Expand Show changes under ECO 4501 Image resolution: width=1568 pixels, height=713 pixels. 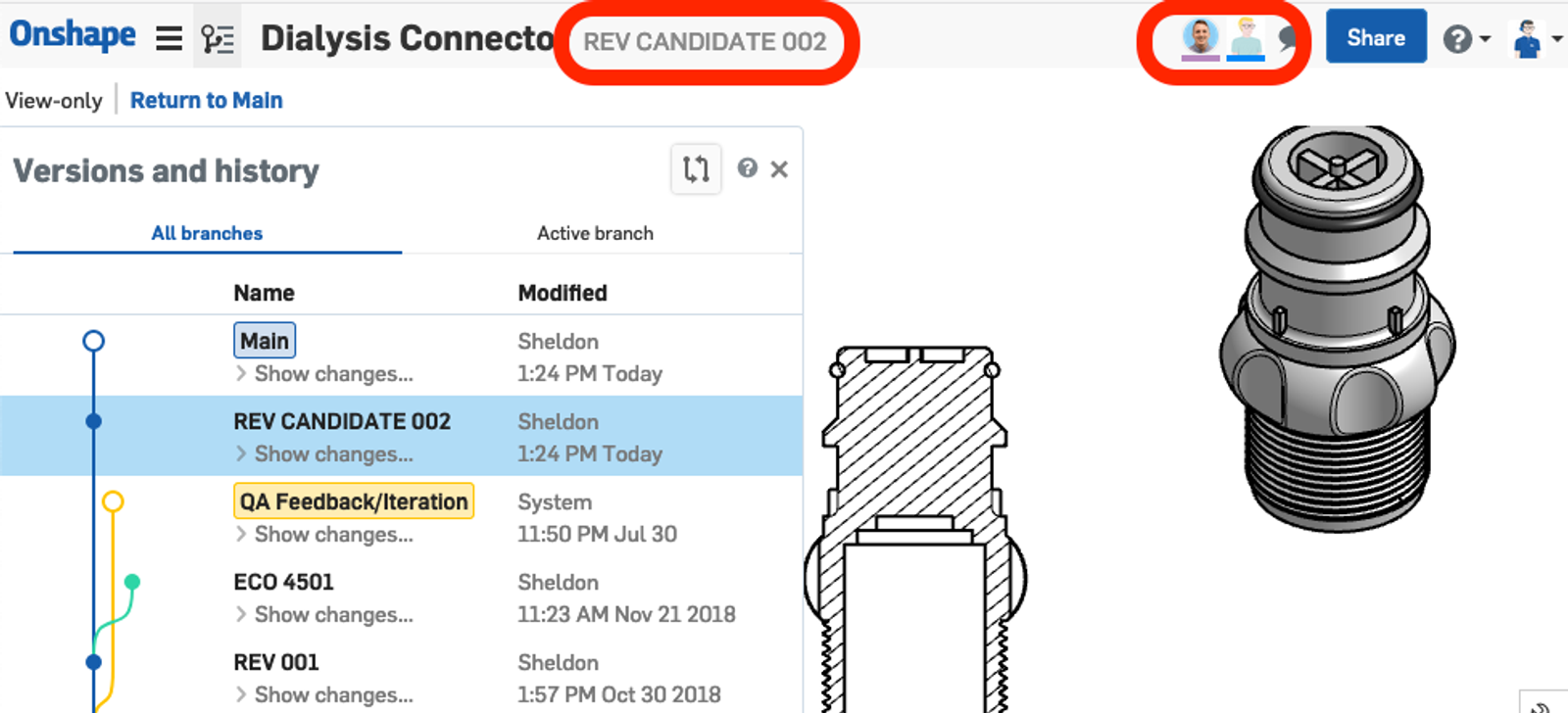point(325,614)
